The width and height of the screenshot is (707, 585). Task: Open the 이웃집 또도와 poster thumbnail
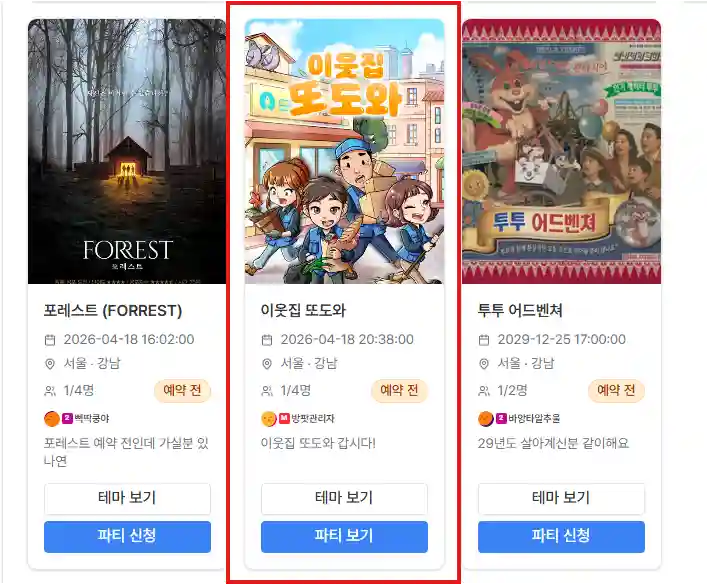(x=344, y=152)
